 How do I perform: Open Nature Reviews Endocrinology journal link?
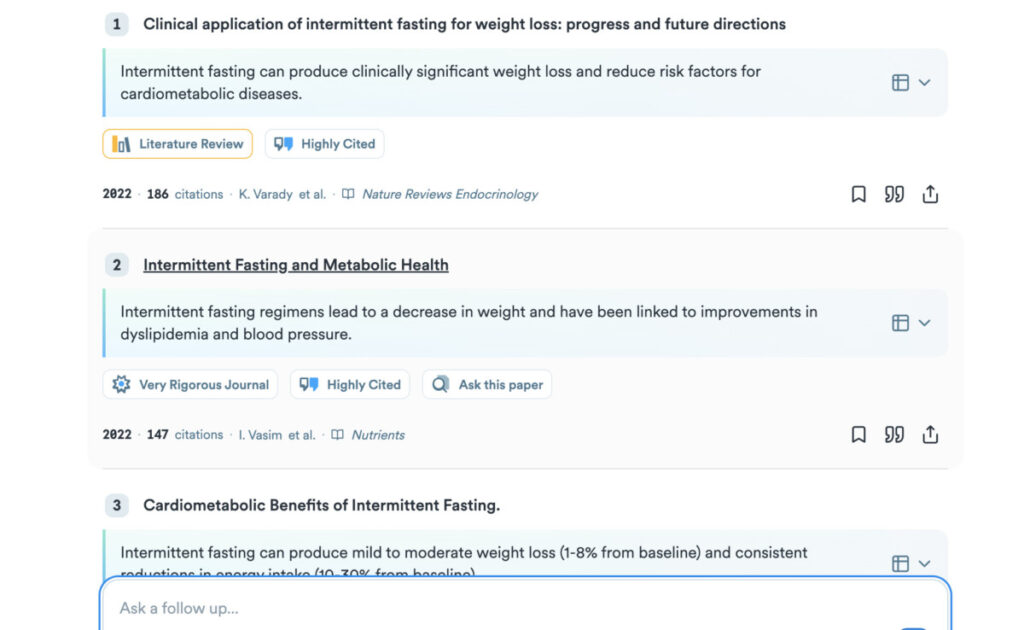point(450,194)
